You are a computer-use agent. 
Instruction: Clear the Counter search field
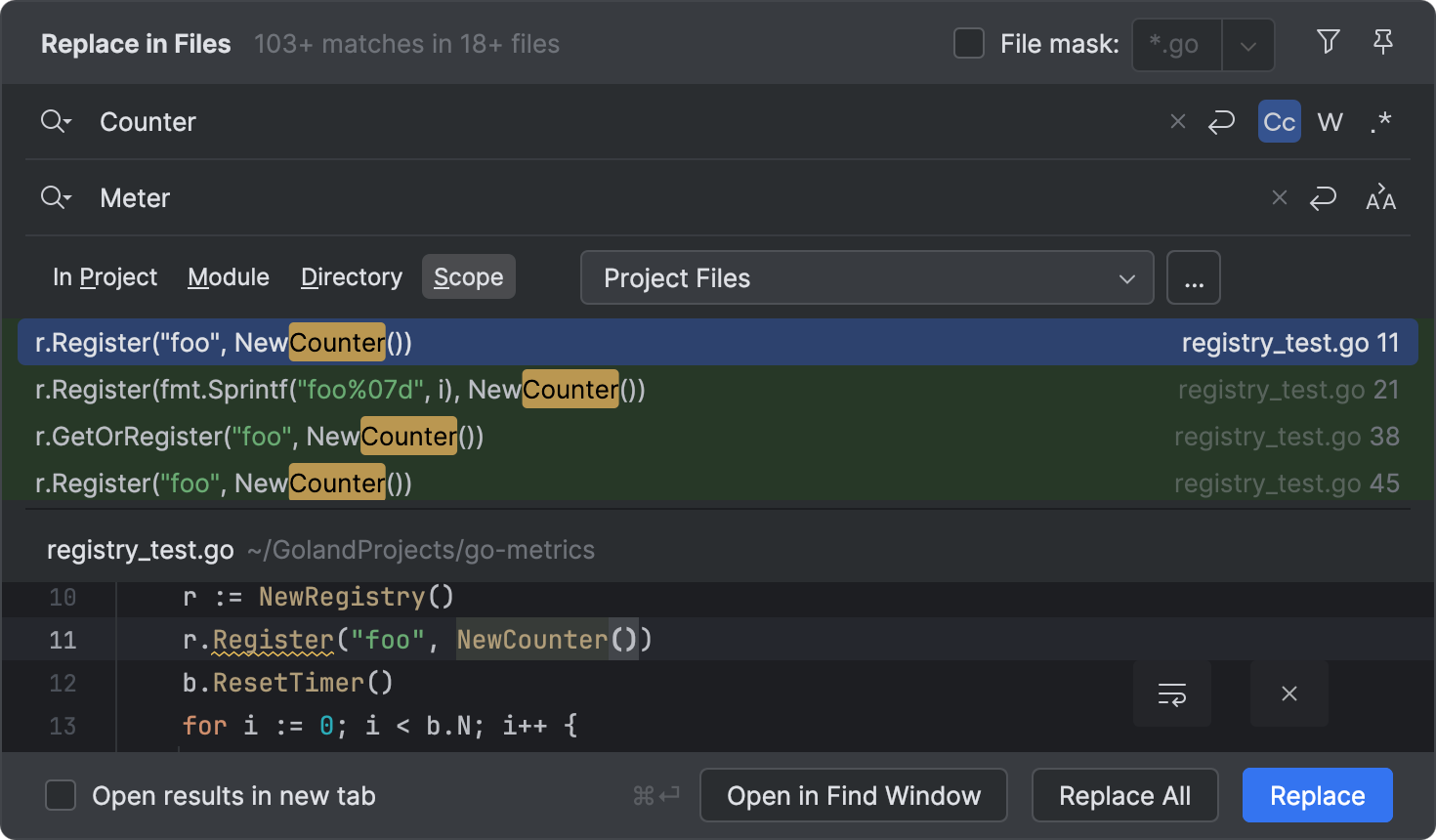pos(1178,121)
